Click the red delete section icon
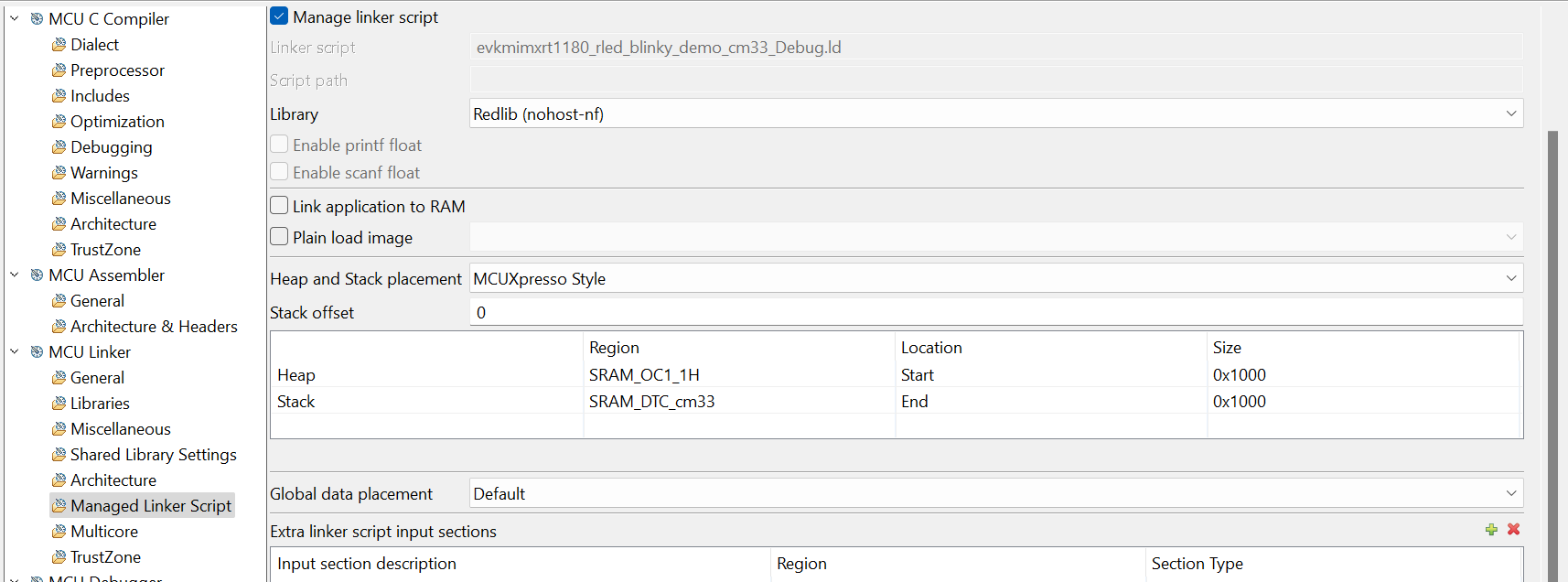Image resolution: width=1568 pixels, height=582 pixels. (x=1514, y=530)
